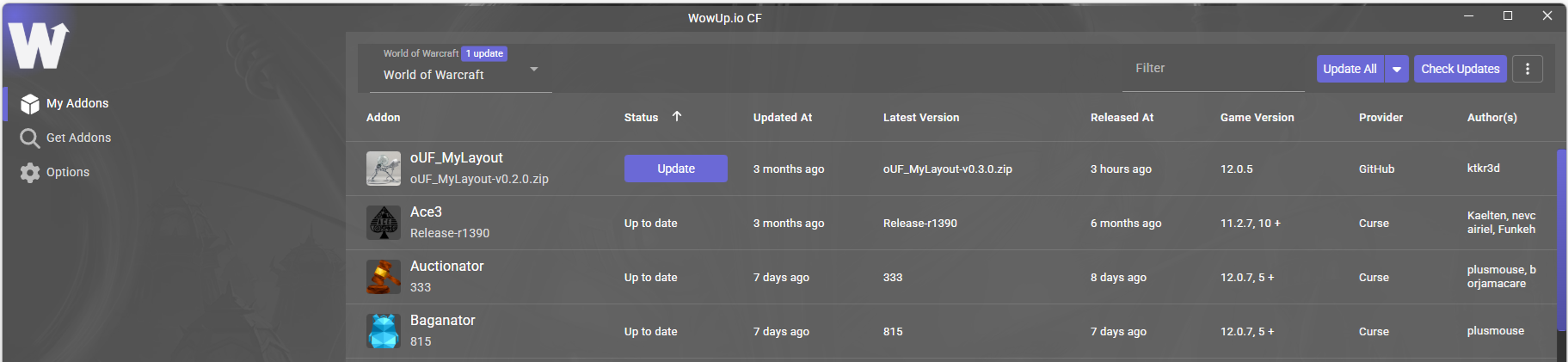Open the Options gear page
This screenshot has width=1568, height=362.
(x=55, y=172)
